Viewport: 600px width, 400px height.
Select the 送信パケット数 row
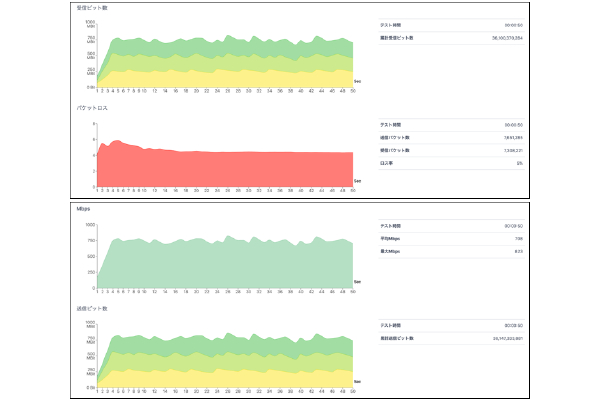point(450,137)
